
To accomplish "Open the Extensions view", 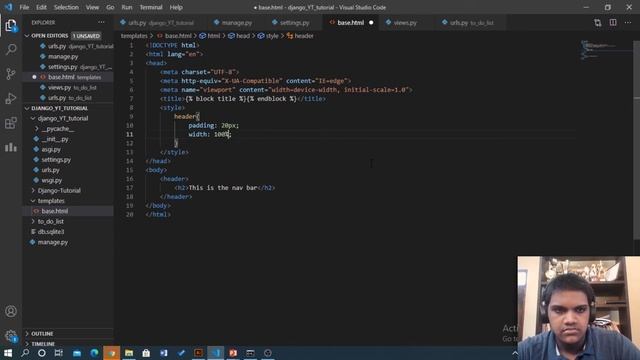I will tap(11, 123).
